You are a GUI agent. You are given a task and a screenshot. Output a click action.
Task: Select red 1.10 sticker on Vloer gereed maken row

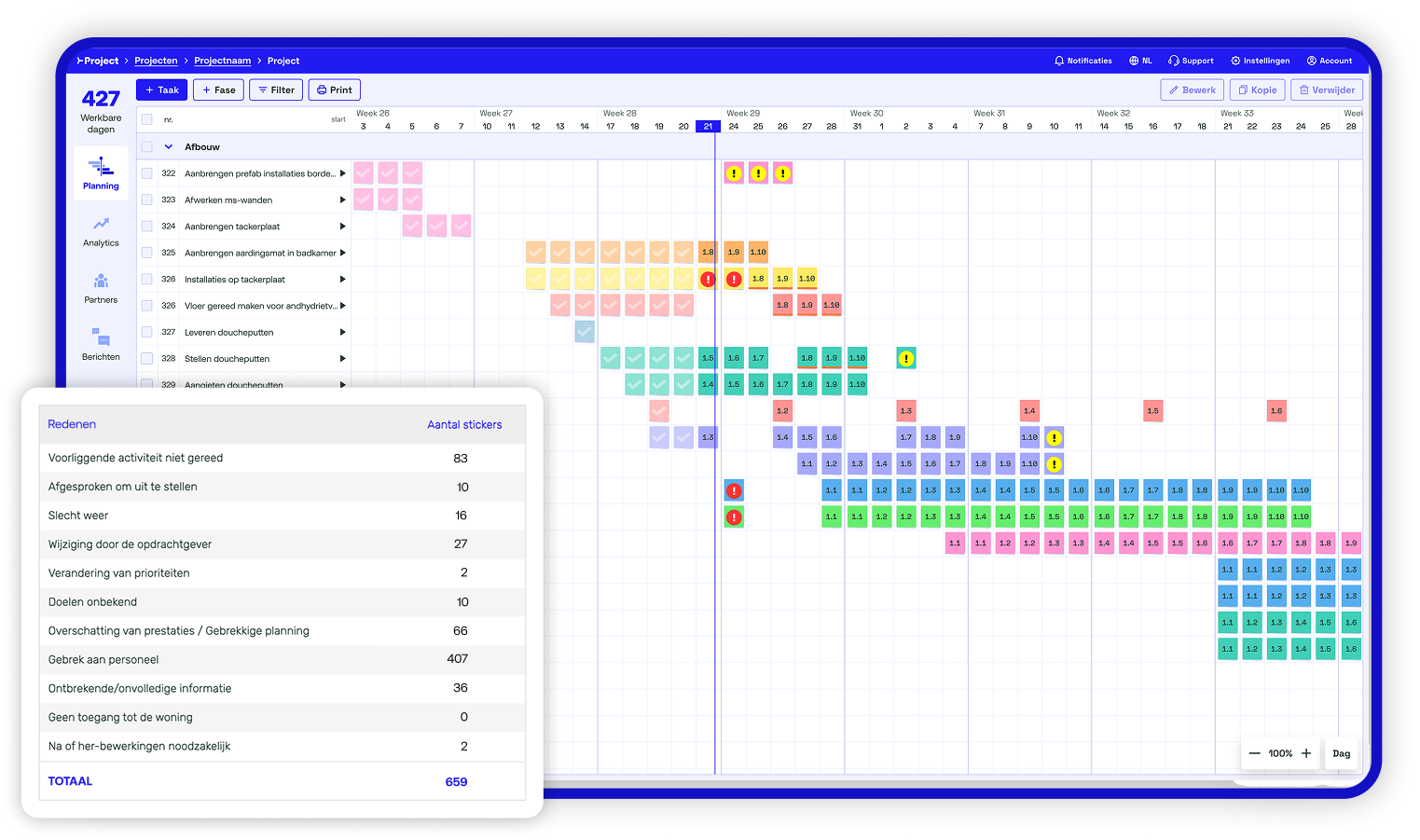click(831, 305)
